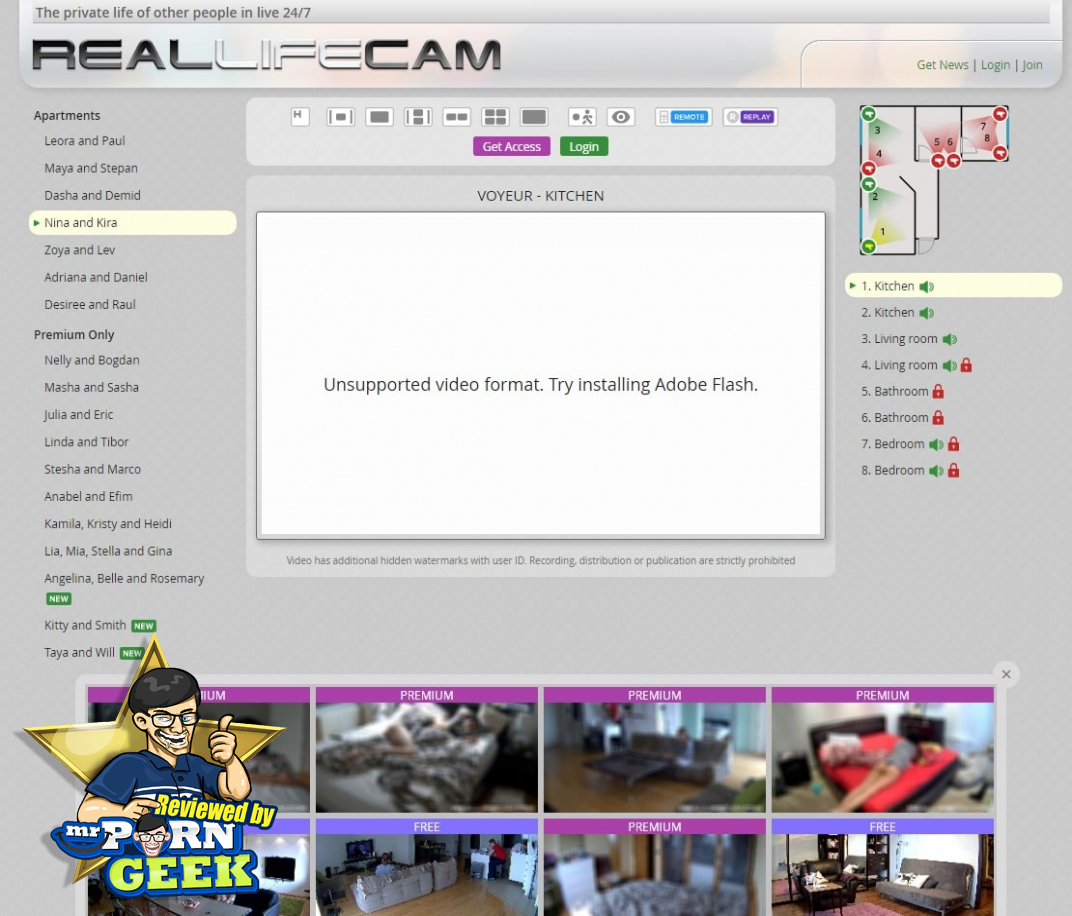Select camera 2 green marker on floor plan

click(868, 184)
